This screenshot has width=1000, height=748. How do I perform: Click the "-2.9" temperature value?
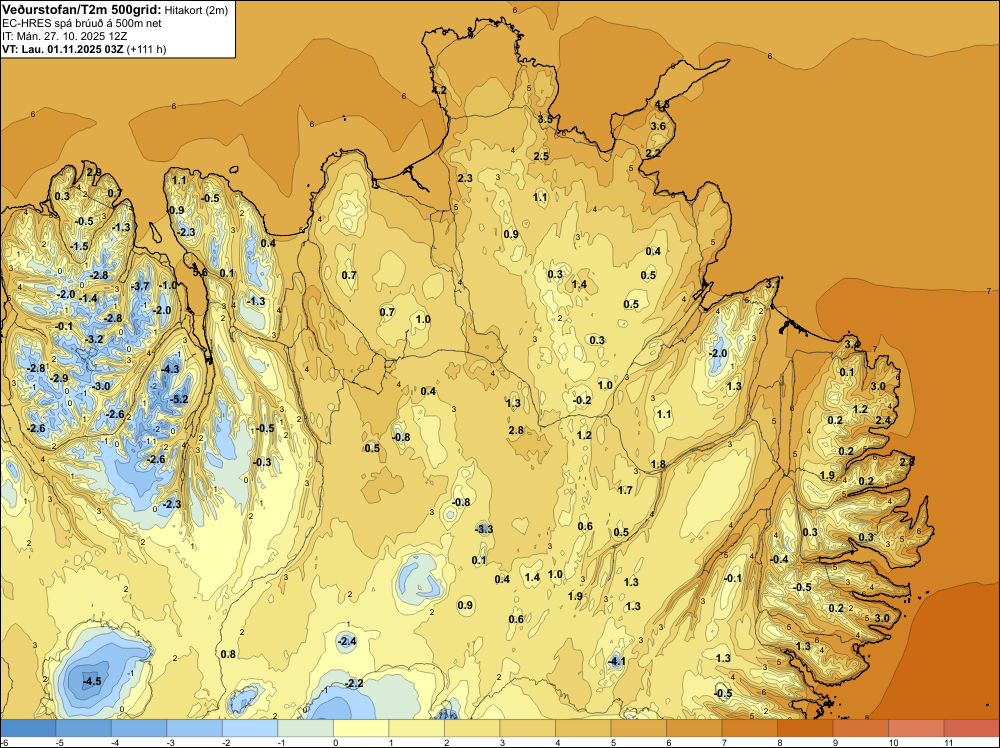pos(59,378)
